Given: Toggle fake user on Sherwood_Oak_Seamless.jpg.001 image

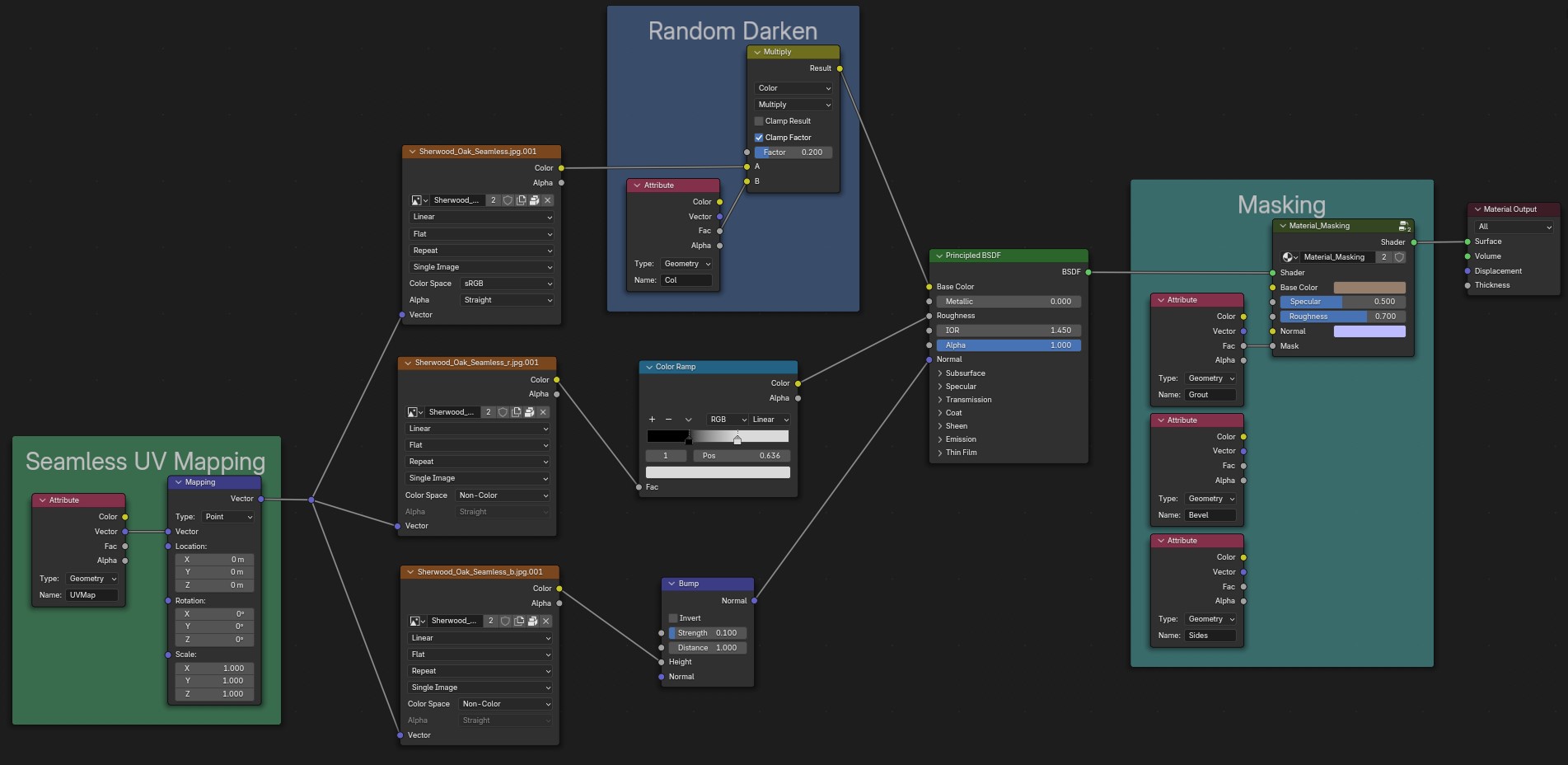Looking at the screenshot, I should 508,200.
